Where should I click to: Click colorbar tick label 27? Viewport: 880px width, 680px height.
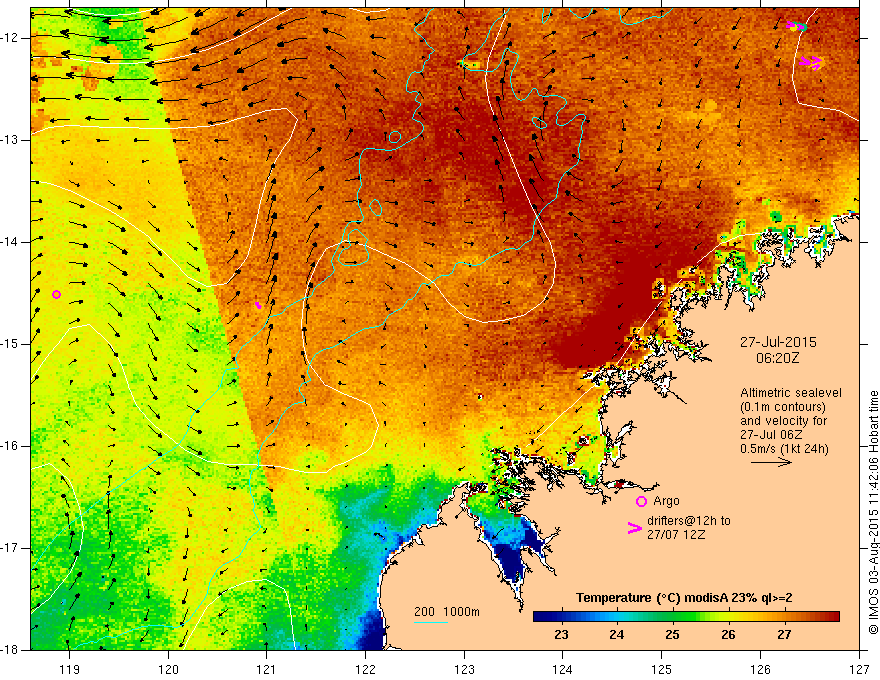point(784,635)
